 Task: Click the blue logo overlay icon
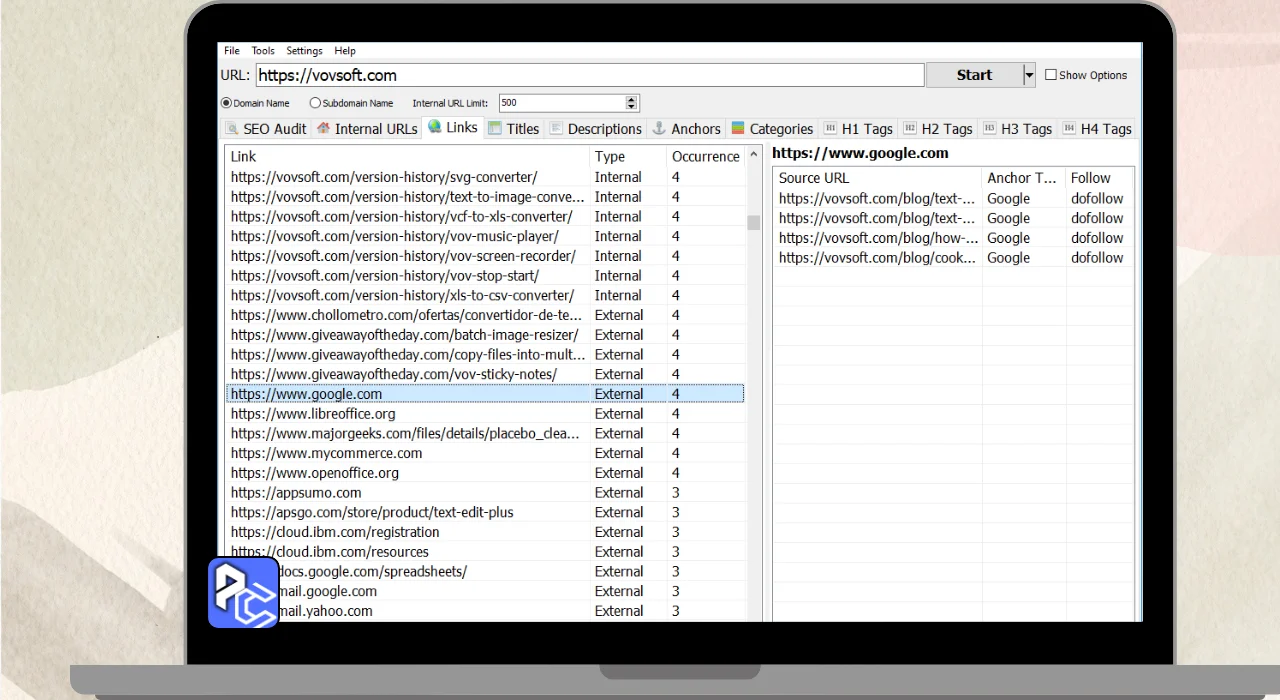coord(243,592)
